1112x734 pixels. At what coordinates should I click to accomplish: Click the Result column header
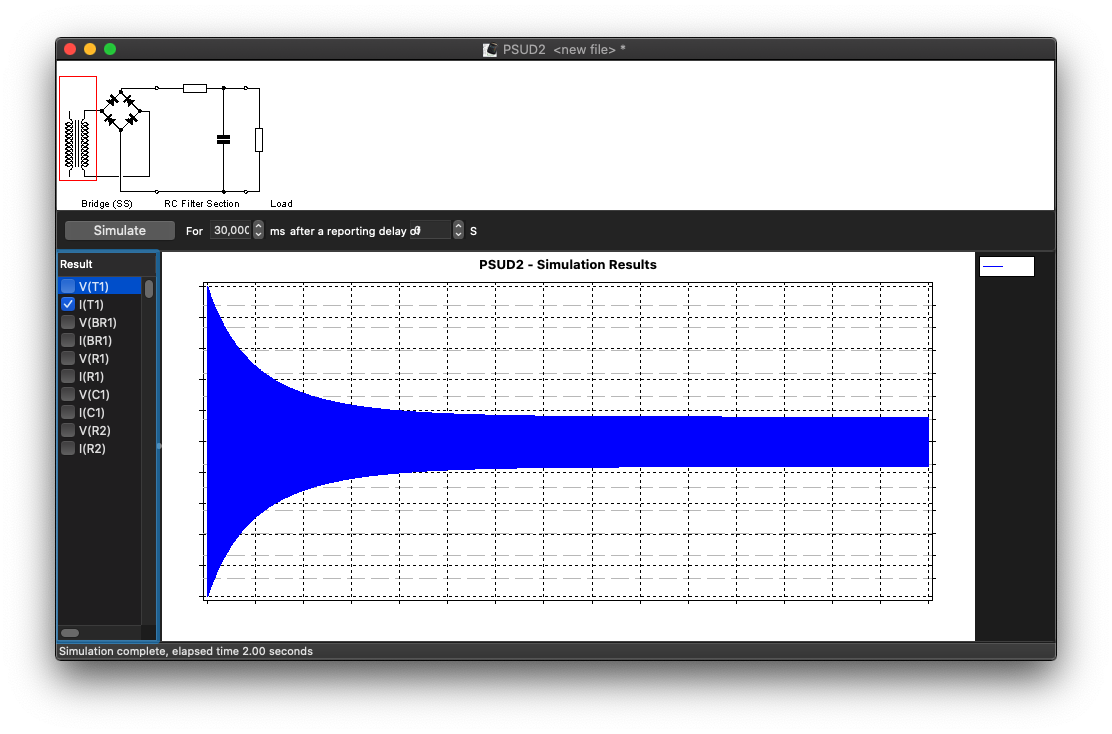[x=106, y=264]
